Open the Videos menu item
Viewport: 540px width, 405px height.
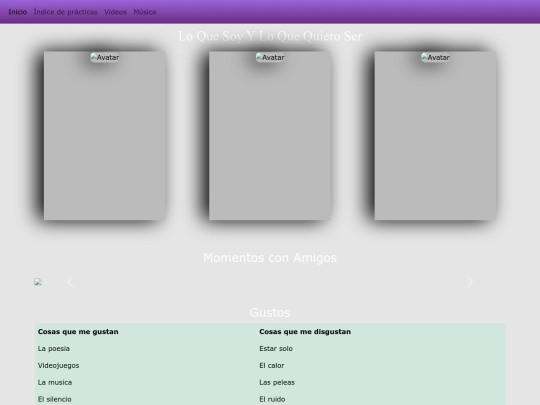click(115, 12)
